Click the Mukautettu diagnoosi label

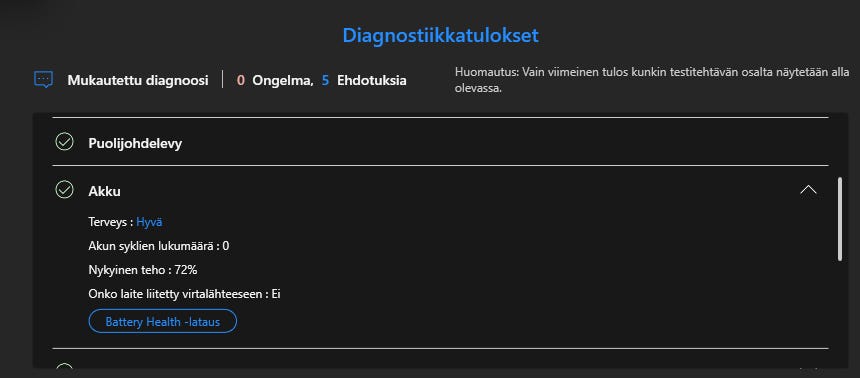tap(138, 81)
